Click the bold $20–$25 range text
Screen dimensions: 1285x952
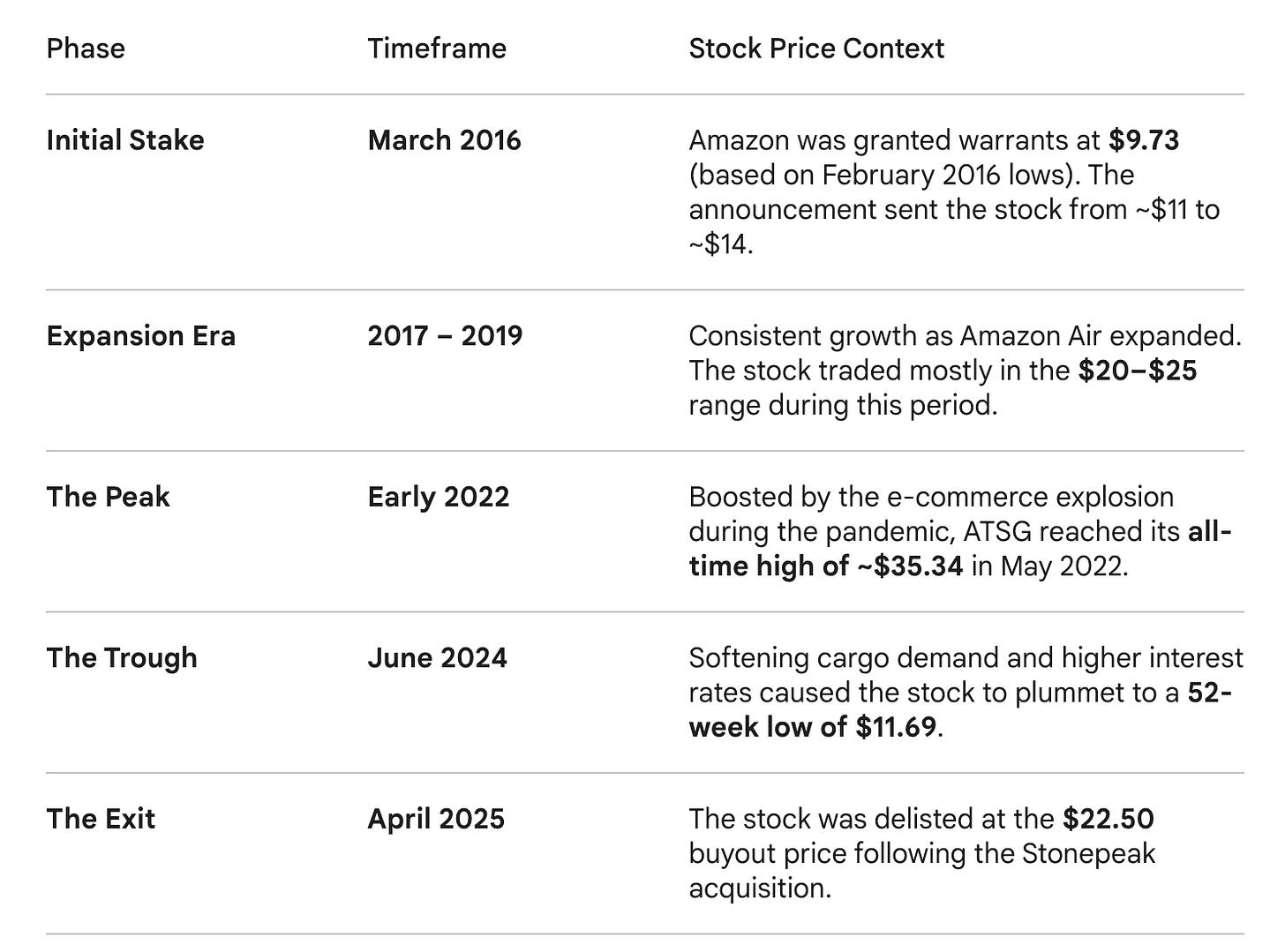1138,371
